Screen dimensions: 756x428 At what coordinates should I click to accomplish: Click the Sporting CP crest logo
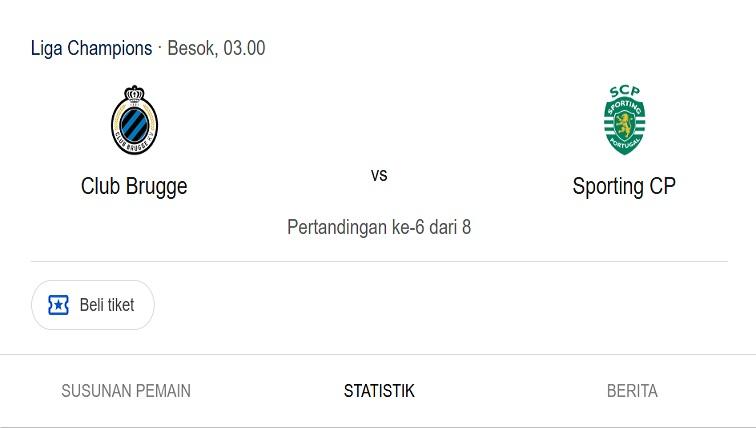click(624, 121)
